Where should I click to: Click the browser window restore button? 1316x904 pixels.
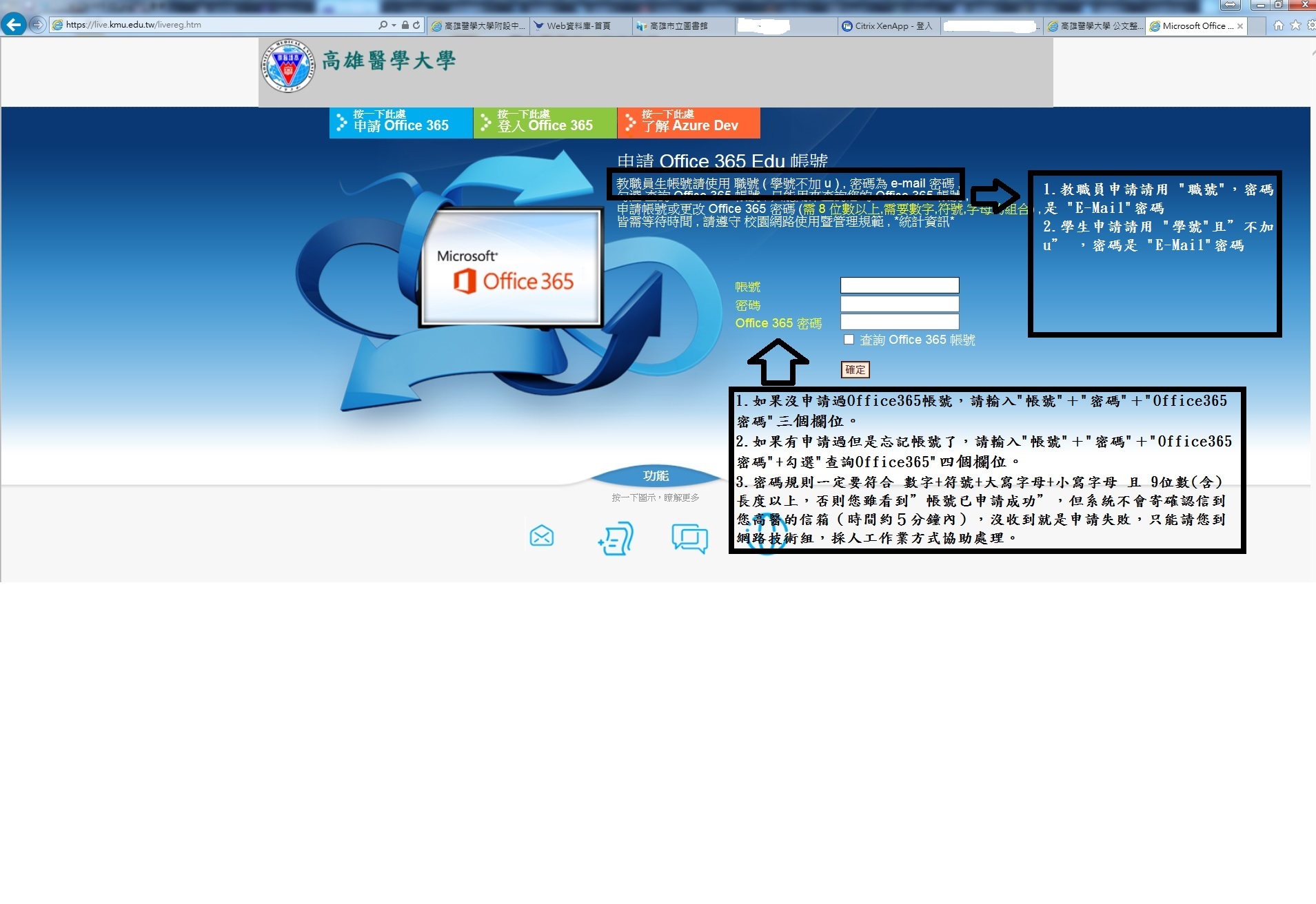1277,5
